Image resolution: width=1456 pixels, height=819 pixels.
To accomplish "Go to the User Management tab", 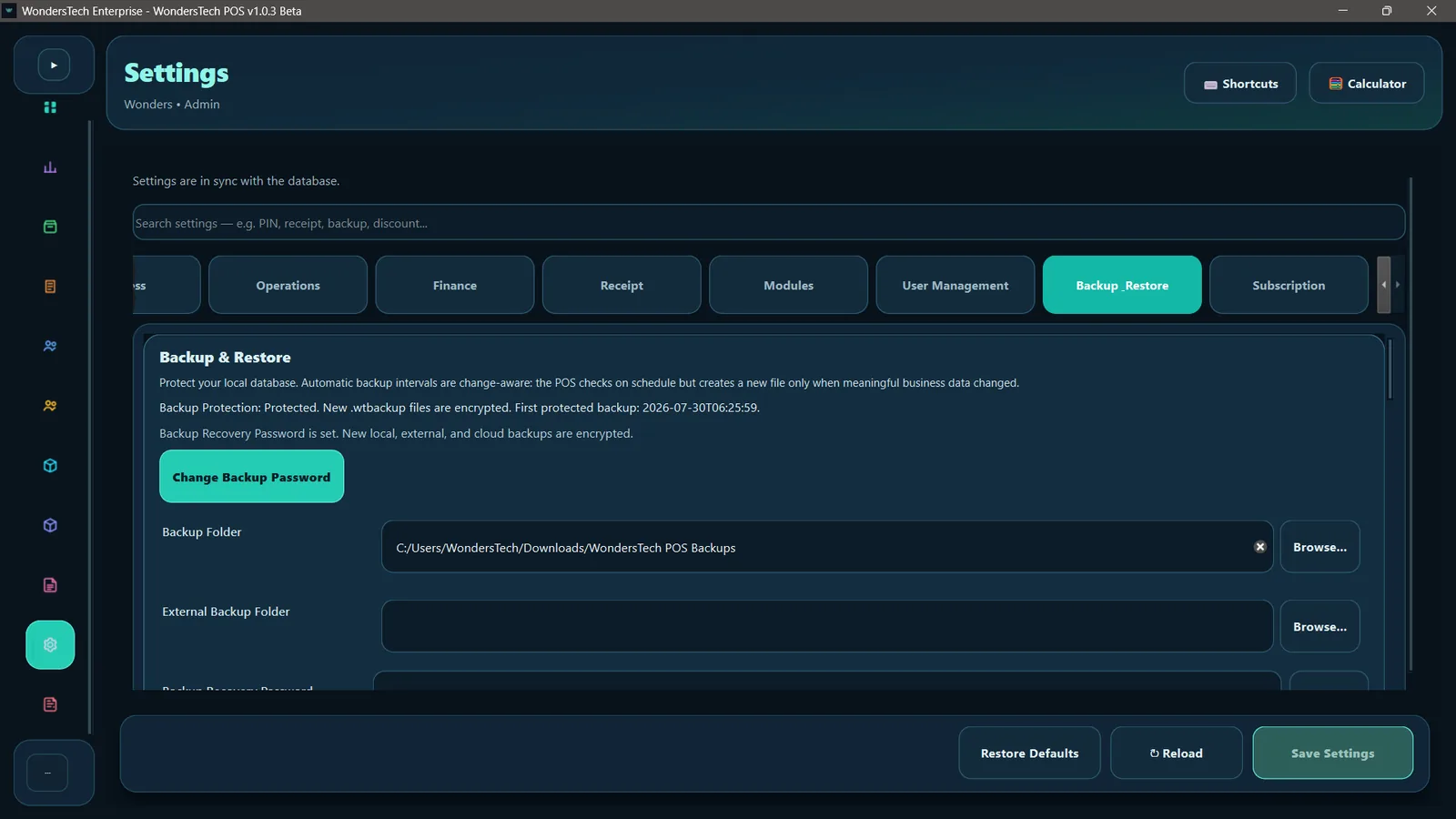I will coord(955,285).
